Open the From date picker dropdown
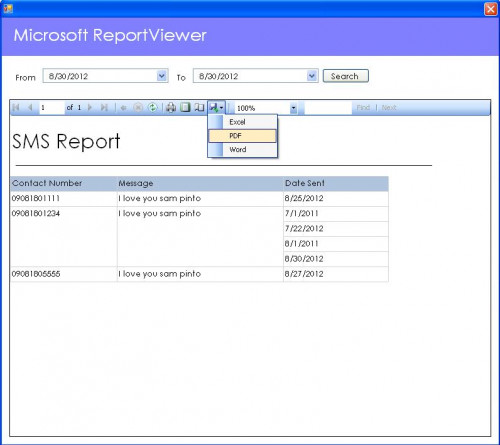The image size is (500, 445). click(x=162, y=76)
